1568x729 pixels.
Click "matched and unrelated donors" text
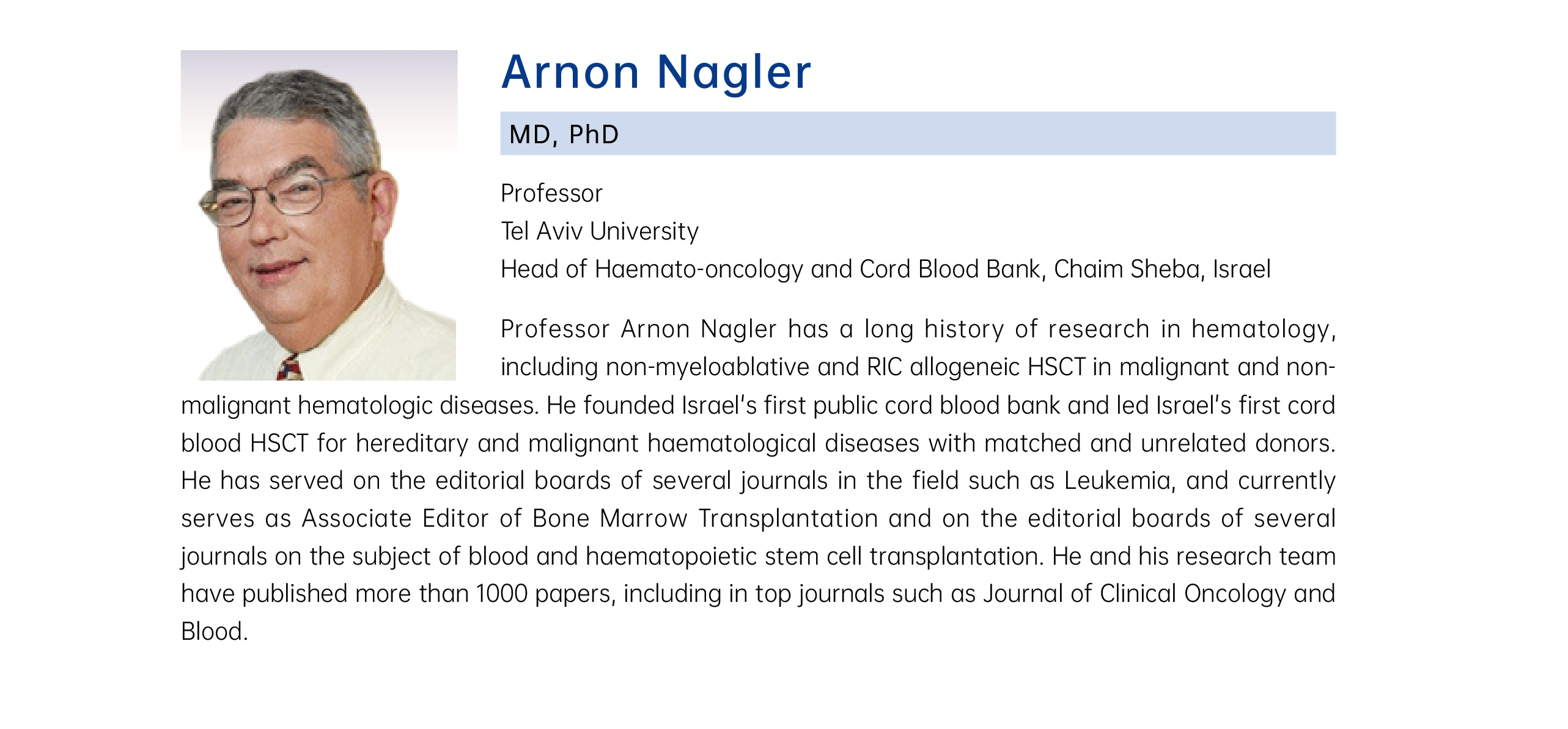tap(1160, 443)
